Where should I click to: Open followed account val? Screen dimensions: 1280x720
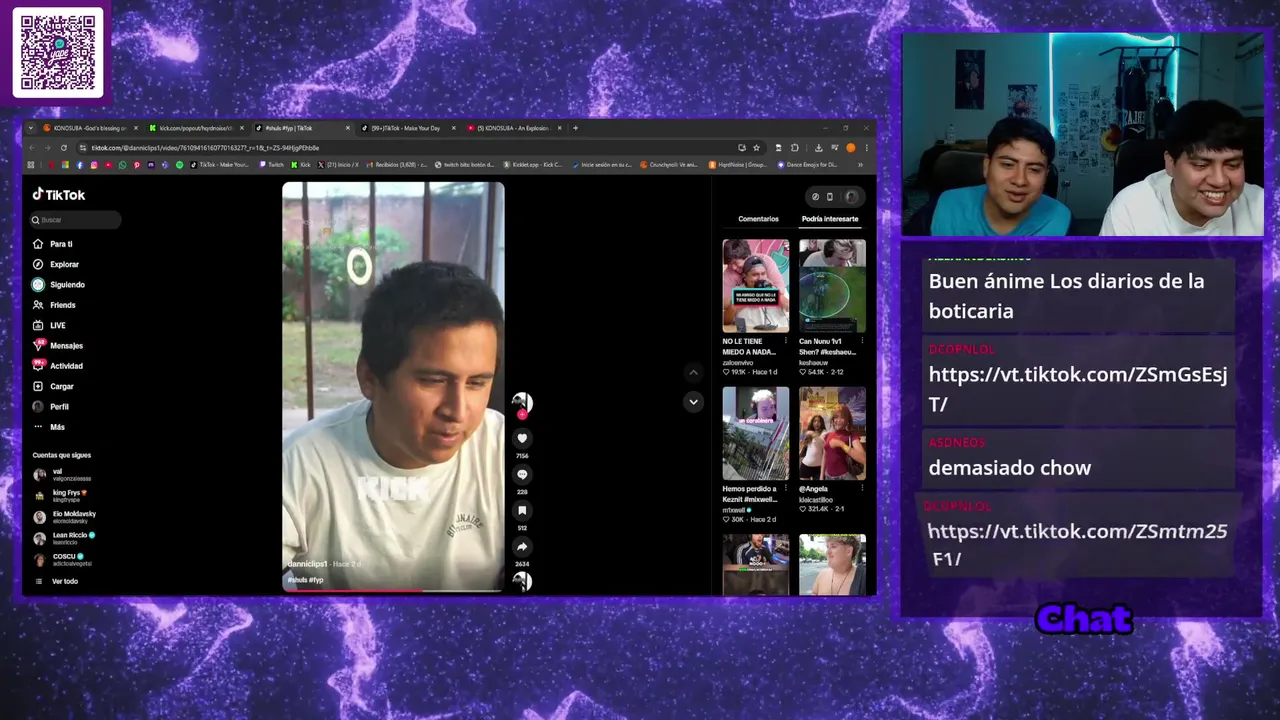coord(63,475)
